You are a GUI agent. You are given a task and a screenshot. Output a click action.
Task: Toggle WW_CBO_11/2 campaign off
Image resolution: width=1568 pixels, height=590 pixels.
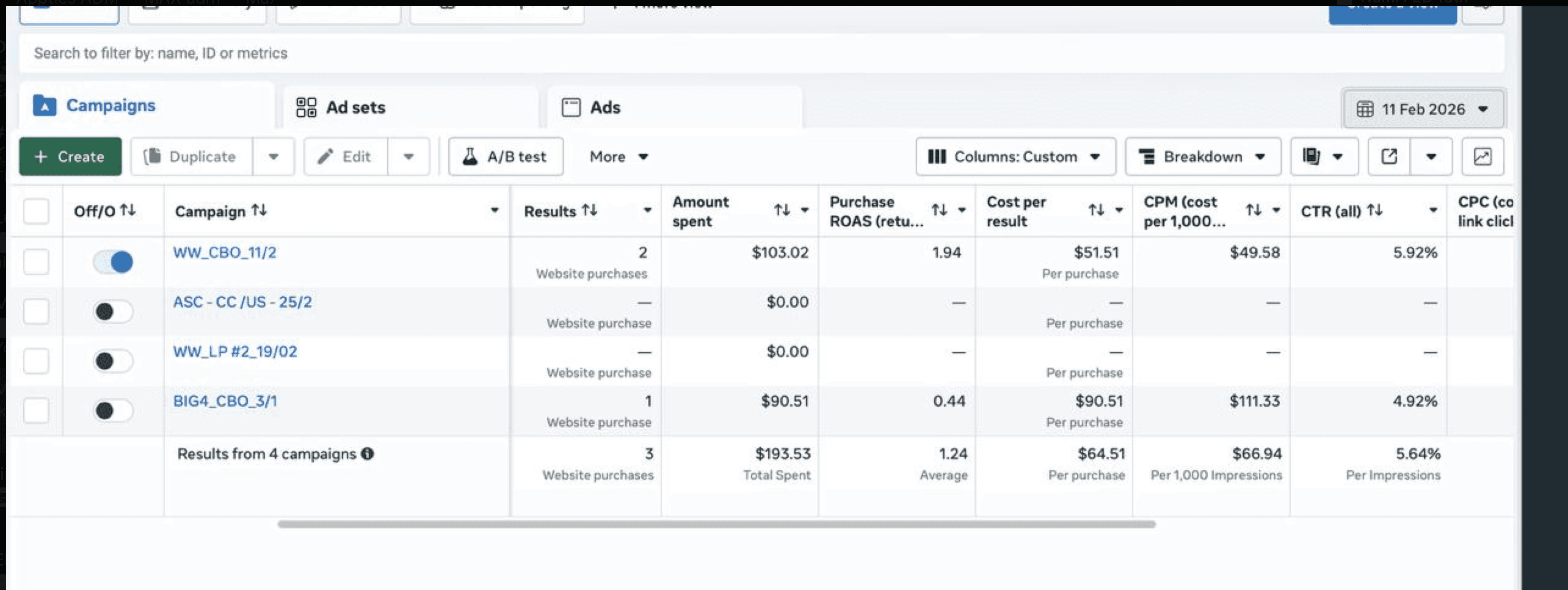point(113,262)
